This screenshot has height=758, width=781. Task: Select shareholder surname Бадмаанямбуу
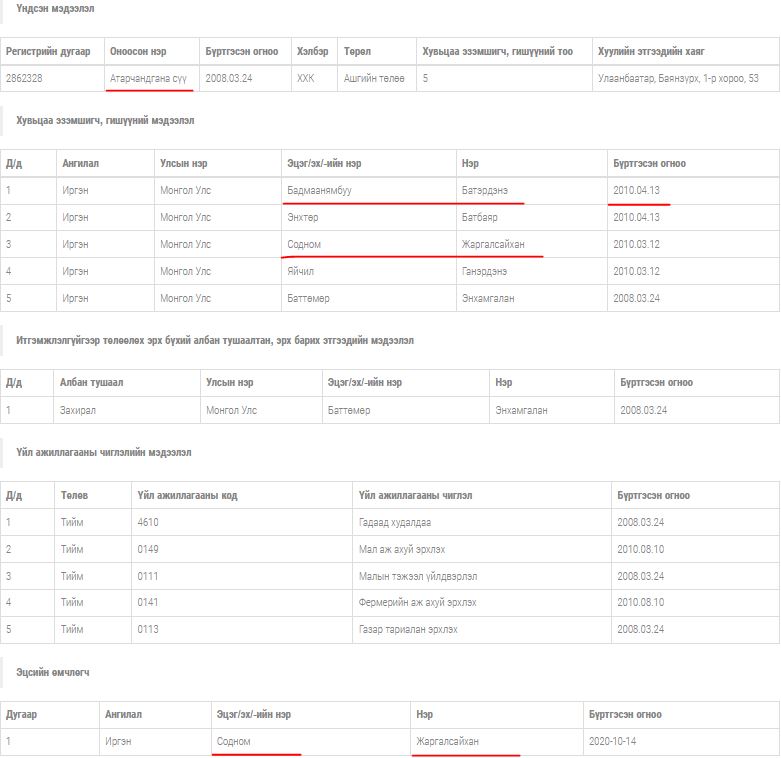point(318,190)
